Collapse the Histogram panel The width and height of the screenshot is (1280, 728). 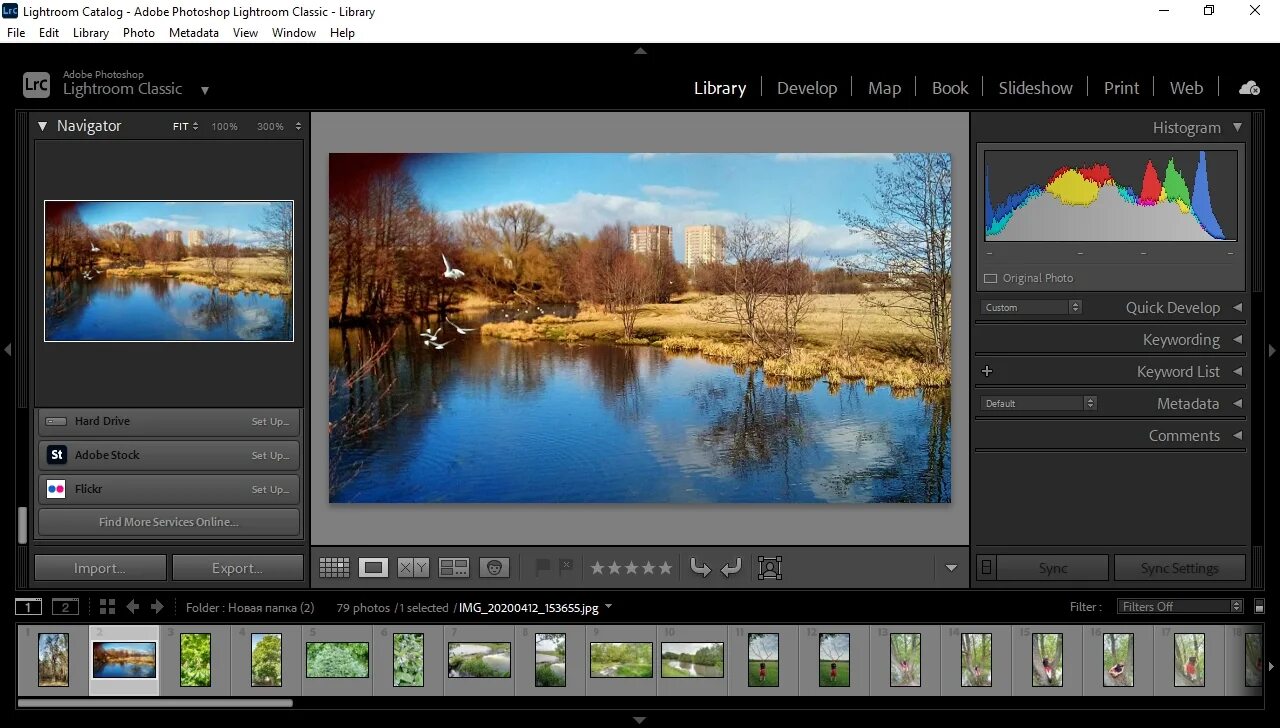1237,127
